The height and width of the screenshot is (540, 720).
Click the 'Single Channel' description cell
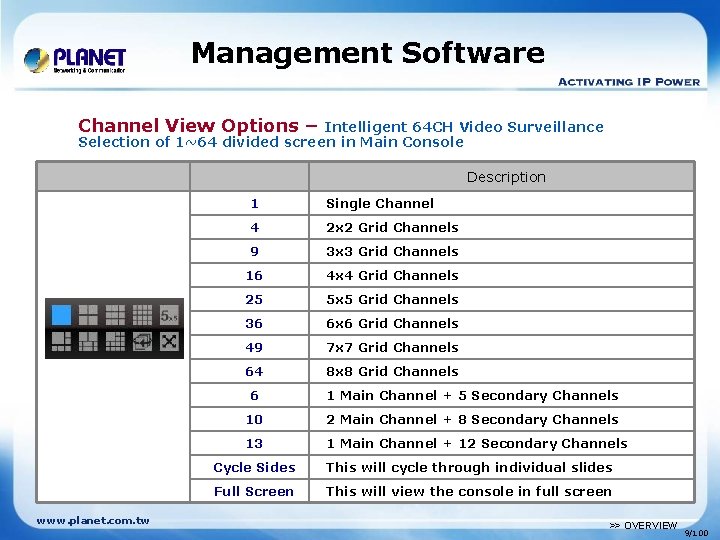point(501,203)
